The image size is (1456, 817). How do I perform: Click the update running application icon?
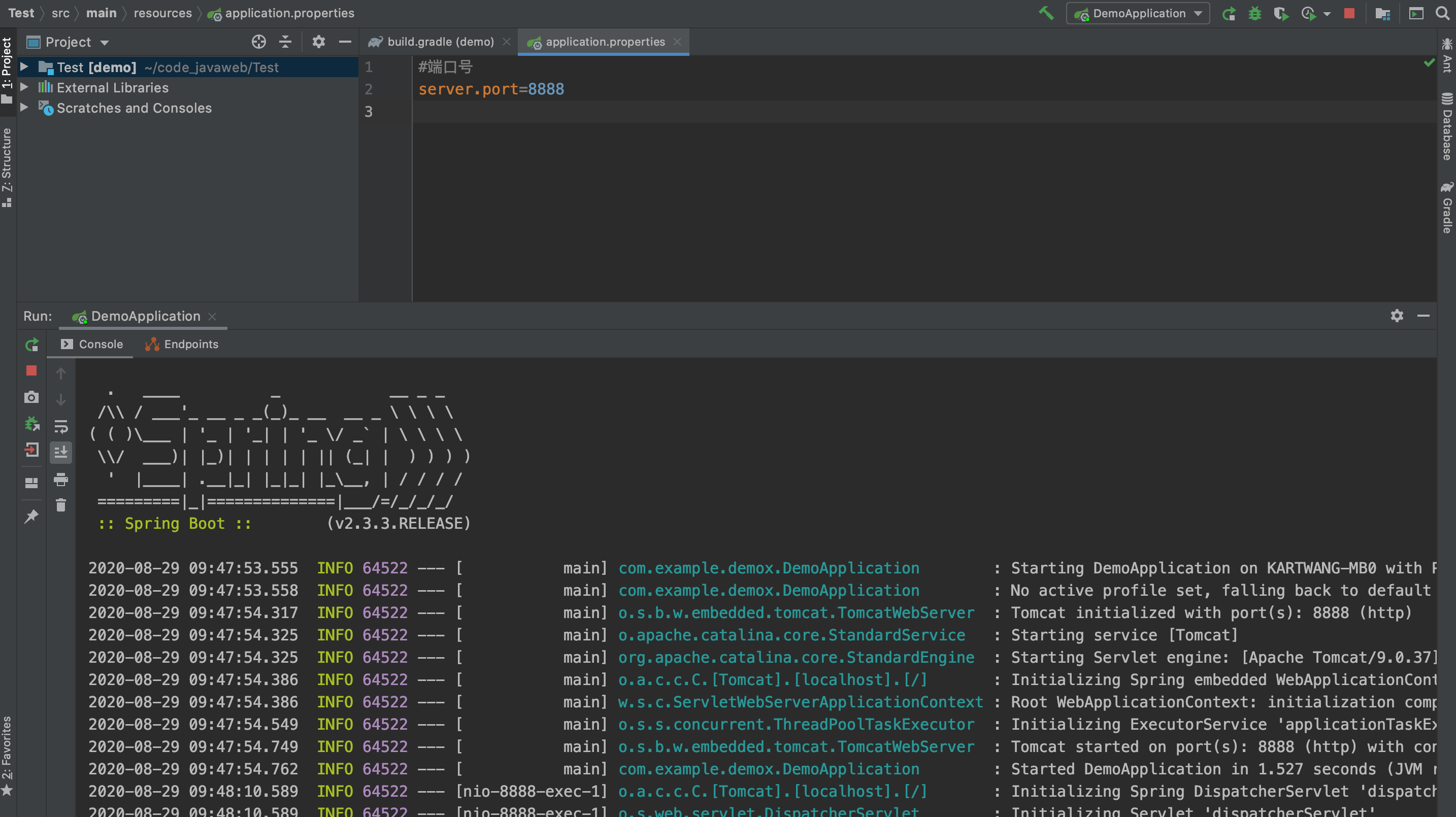coord(31,423)
